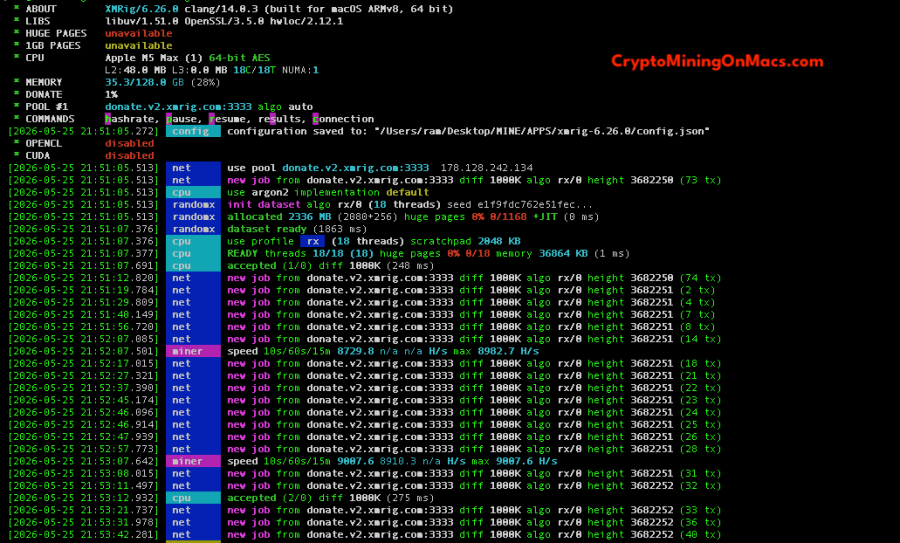Click the accepted (2/0) text
This screenshot has width=900, height=543.
(x=270, y=498)
